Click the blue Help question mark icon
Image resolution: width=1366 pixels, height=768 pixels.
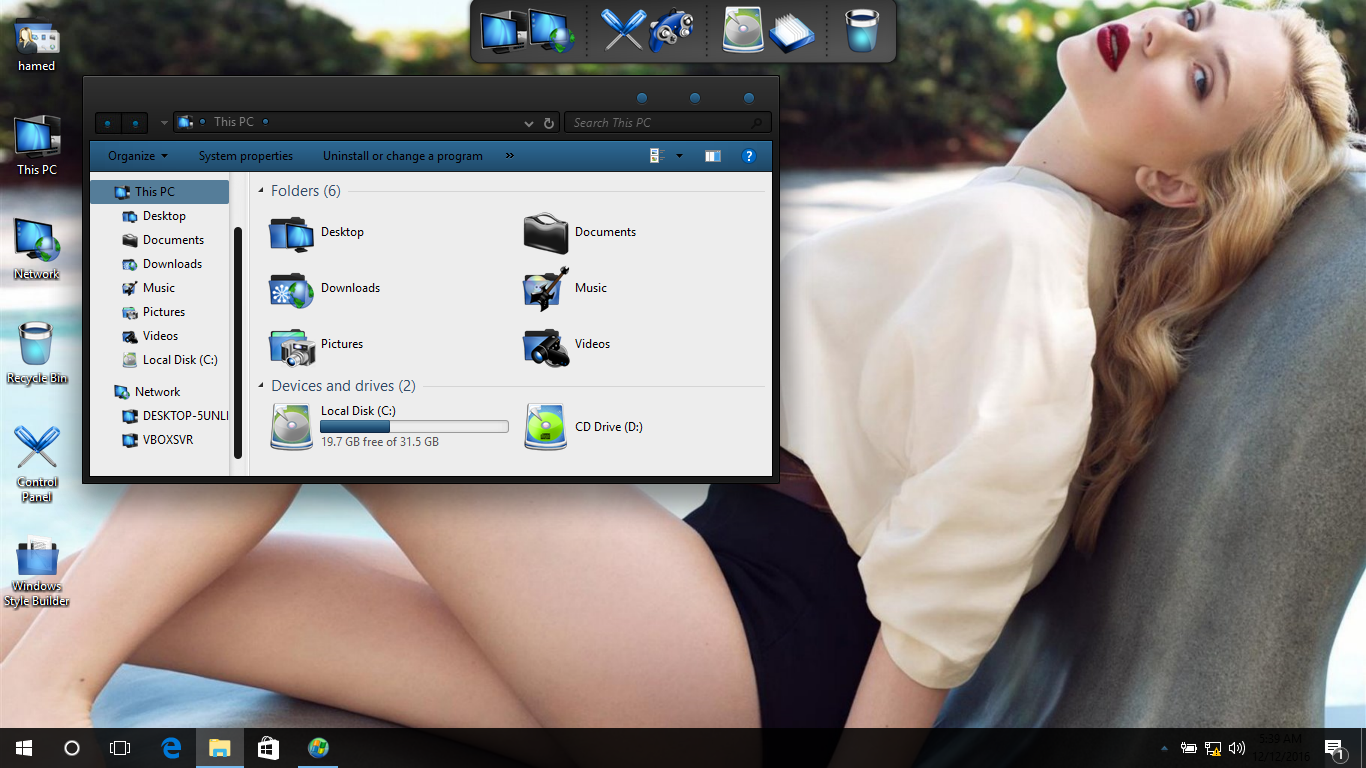click(x=748, y=156)
